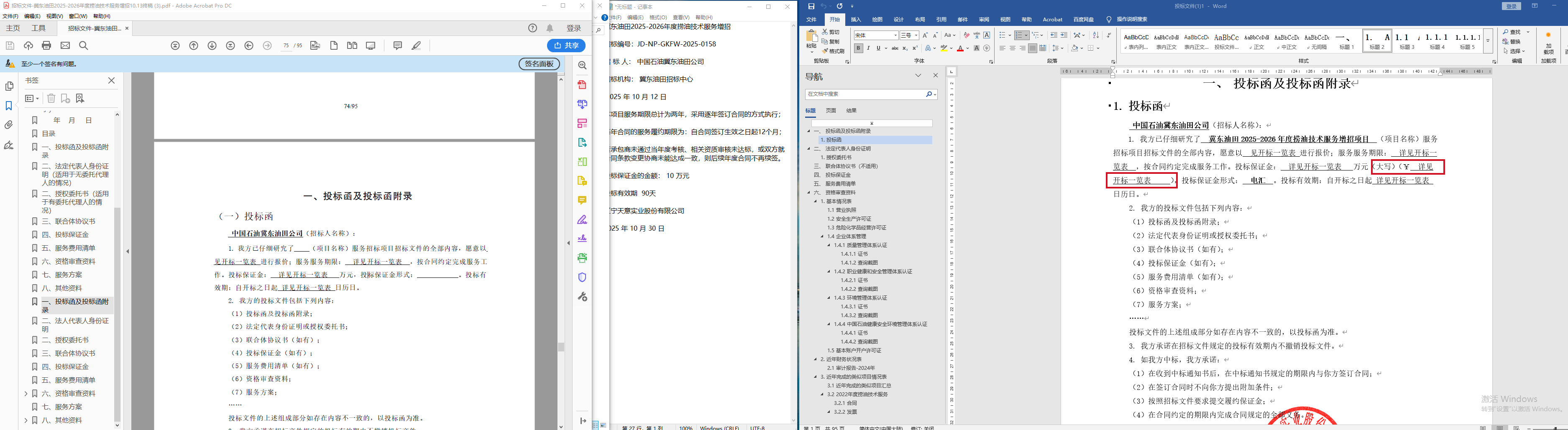Open the Word navigation pane options arrow

918,75
